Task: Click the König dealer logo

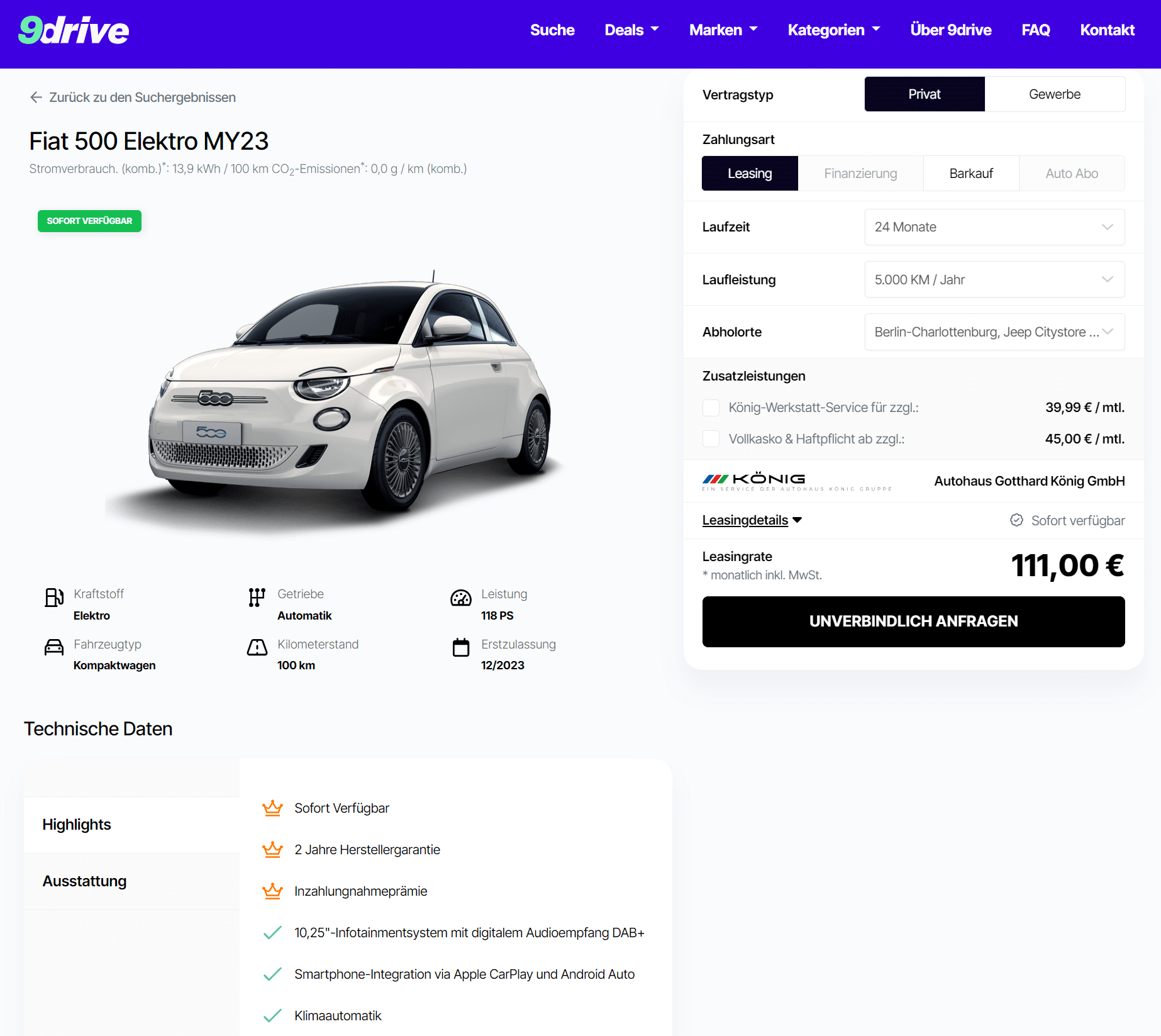Action: coord(797,482)
